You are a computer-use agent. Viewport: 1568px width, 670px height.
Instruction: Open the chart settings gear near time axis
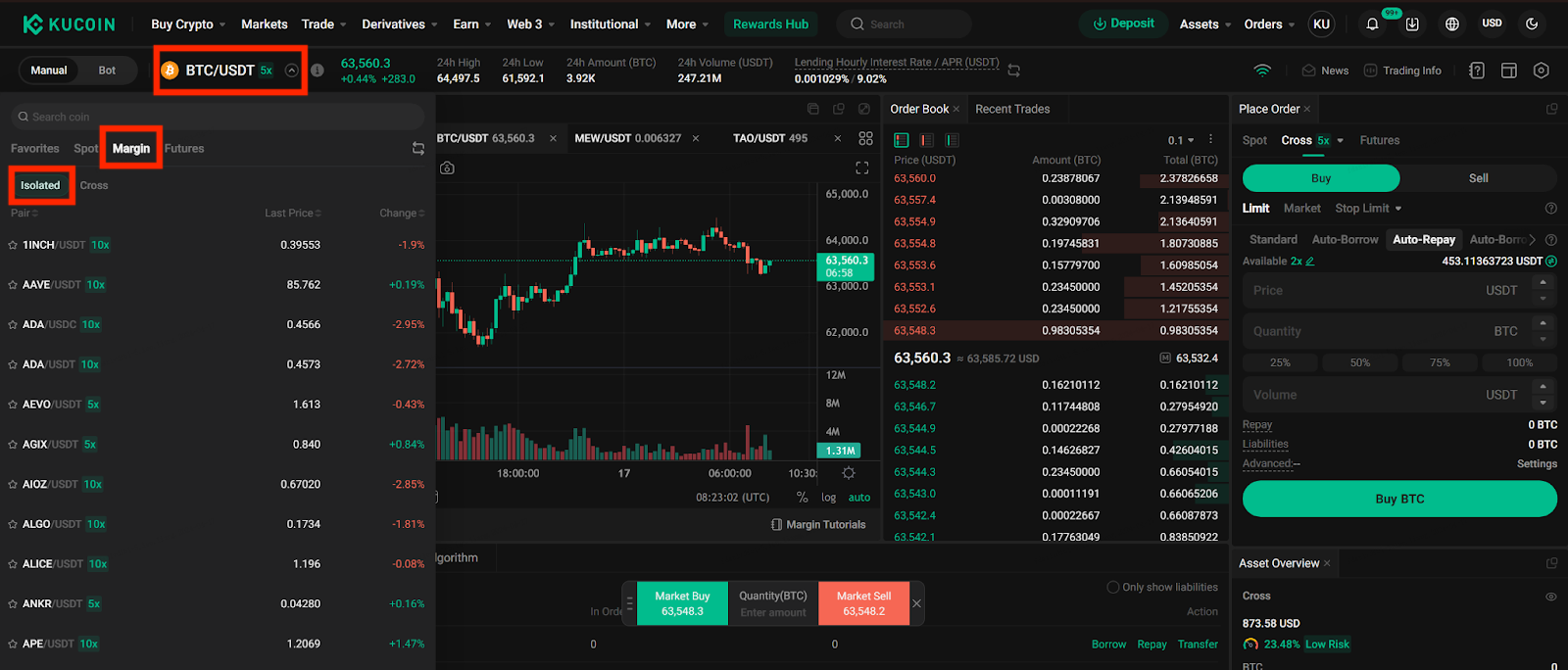pyautogui.click(x=849, y=473)
